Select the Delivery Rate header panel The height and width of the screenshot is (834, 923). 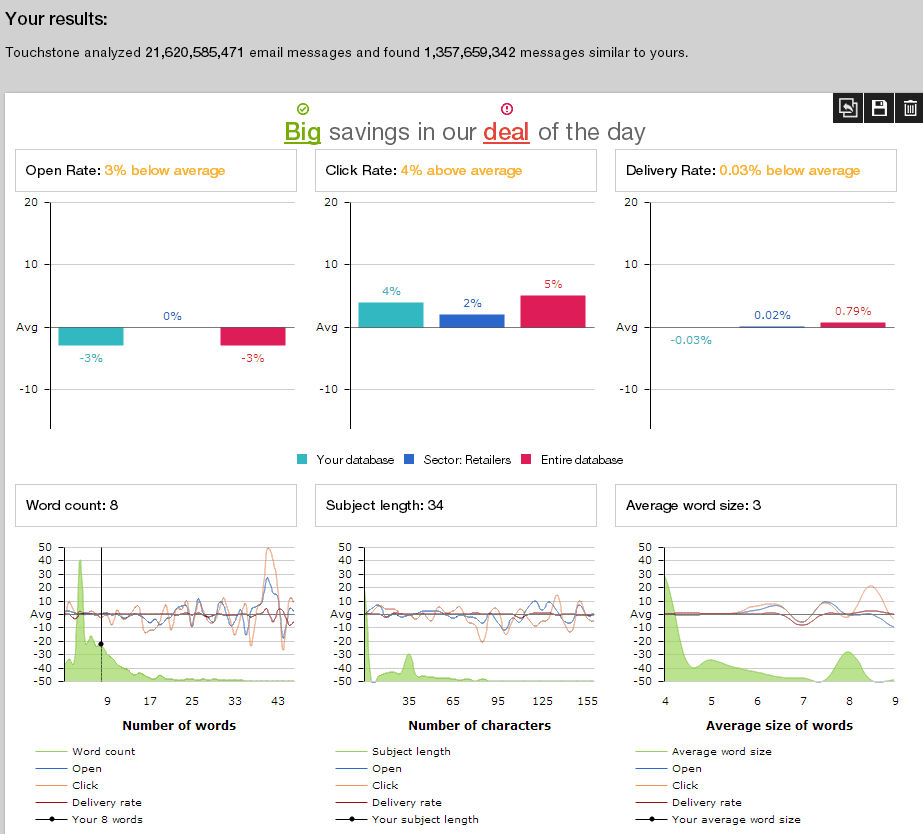tap(756, 171)
